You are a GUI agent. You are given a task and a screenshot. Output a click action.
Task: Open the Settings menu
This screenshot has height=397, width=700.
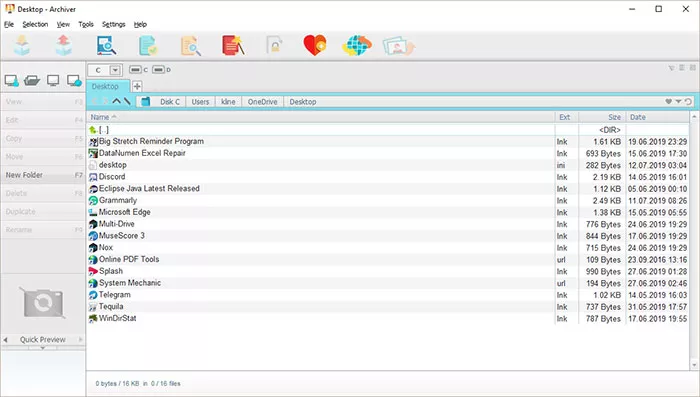click(x=113, y=24)
